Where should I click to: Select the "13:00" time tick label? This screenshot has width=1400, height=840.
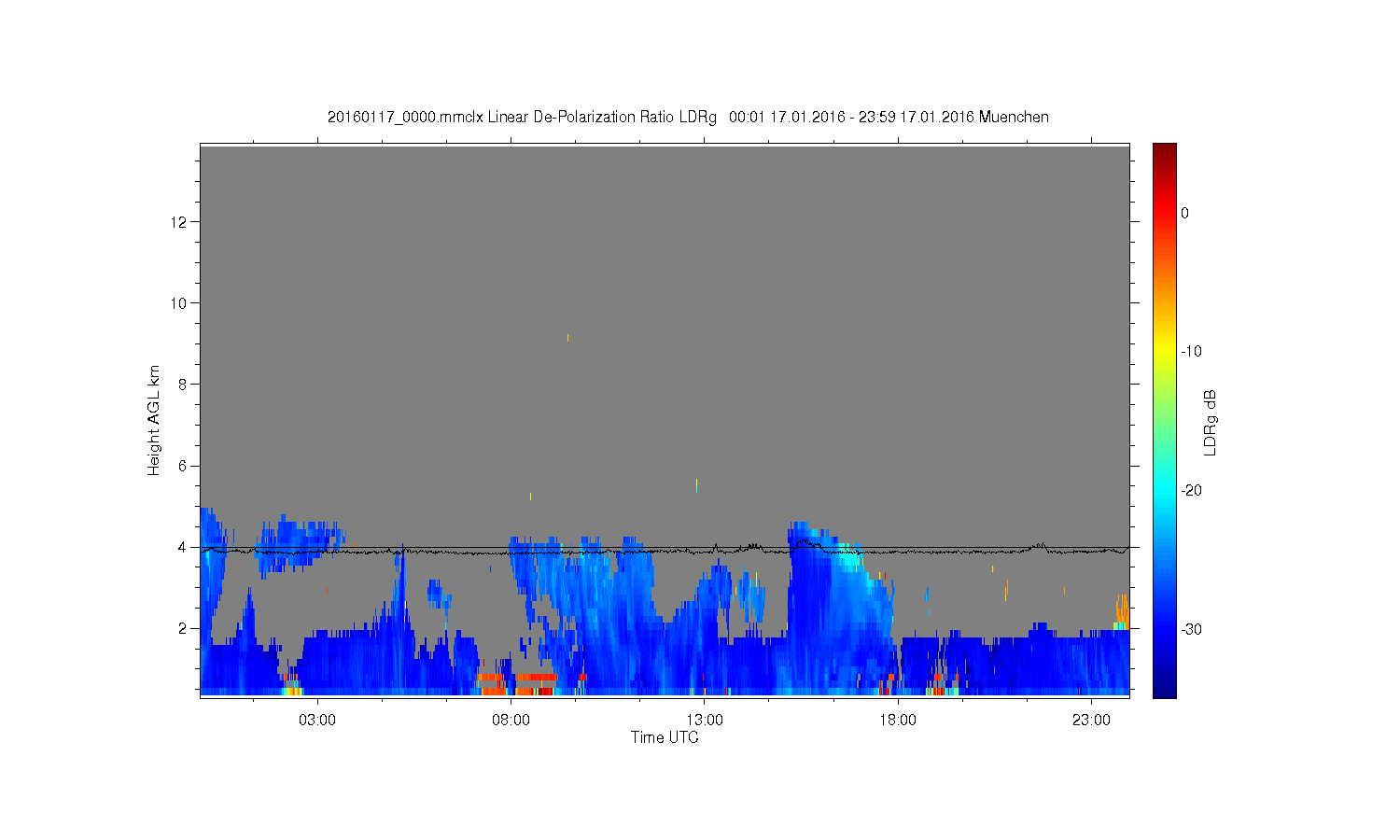coord(705,721)
